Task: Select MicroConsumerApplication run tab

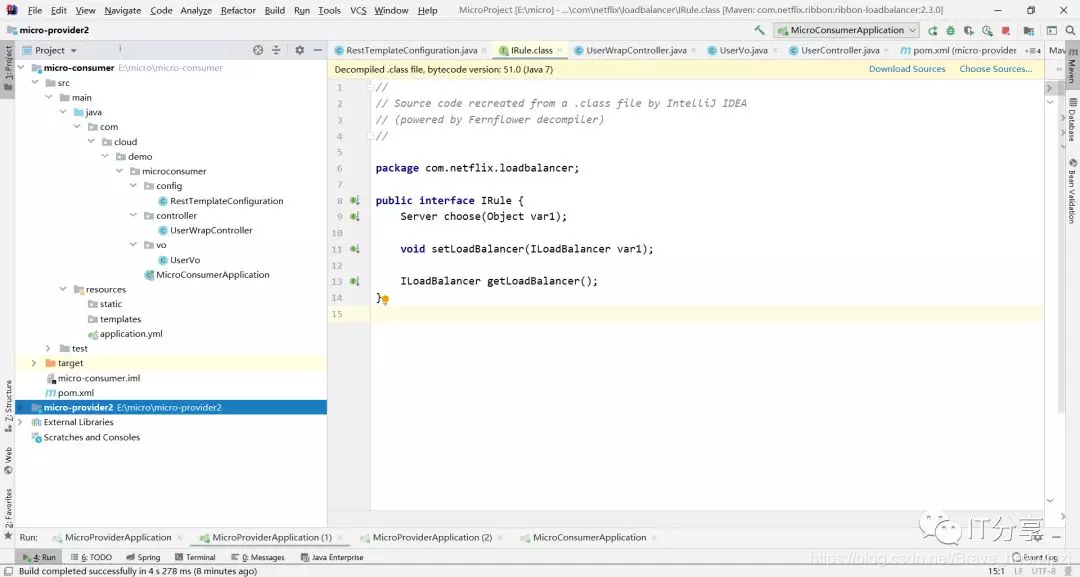Action: 589,537
